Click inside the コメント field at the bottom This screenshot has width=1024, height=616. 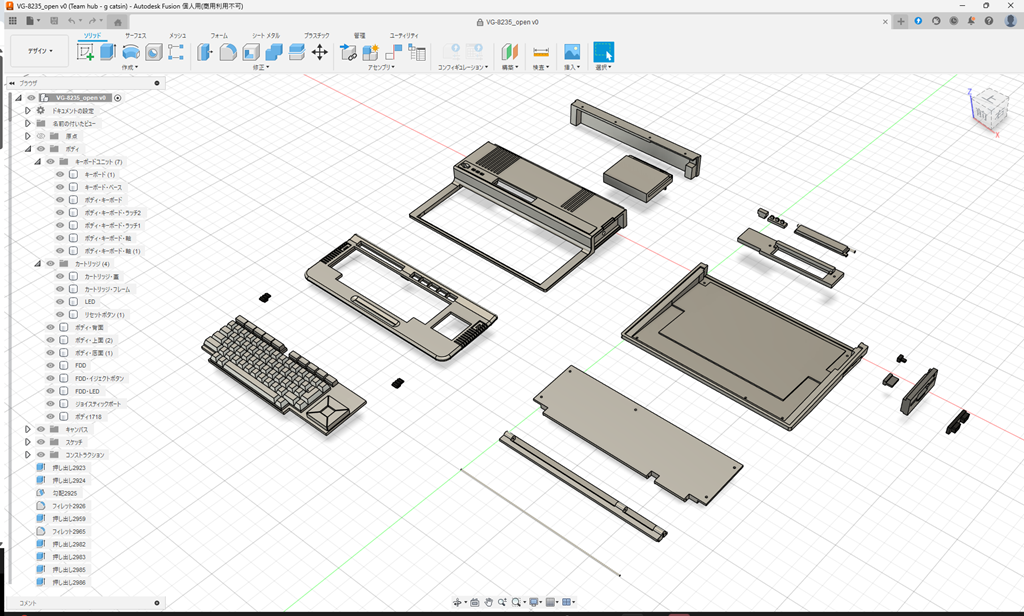(80, 603)
